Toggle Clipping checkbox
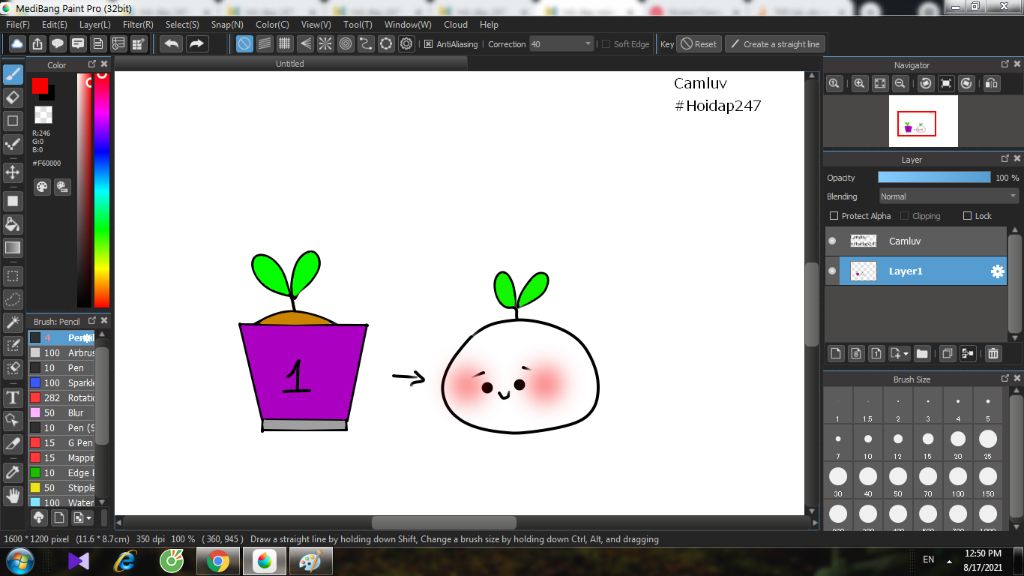 coord(904,216)
